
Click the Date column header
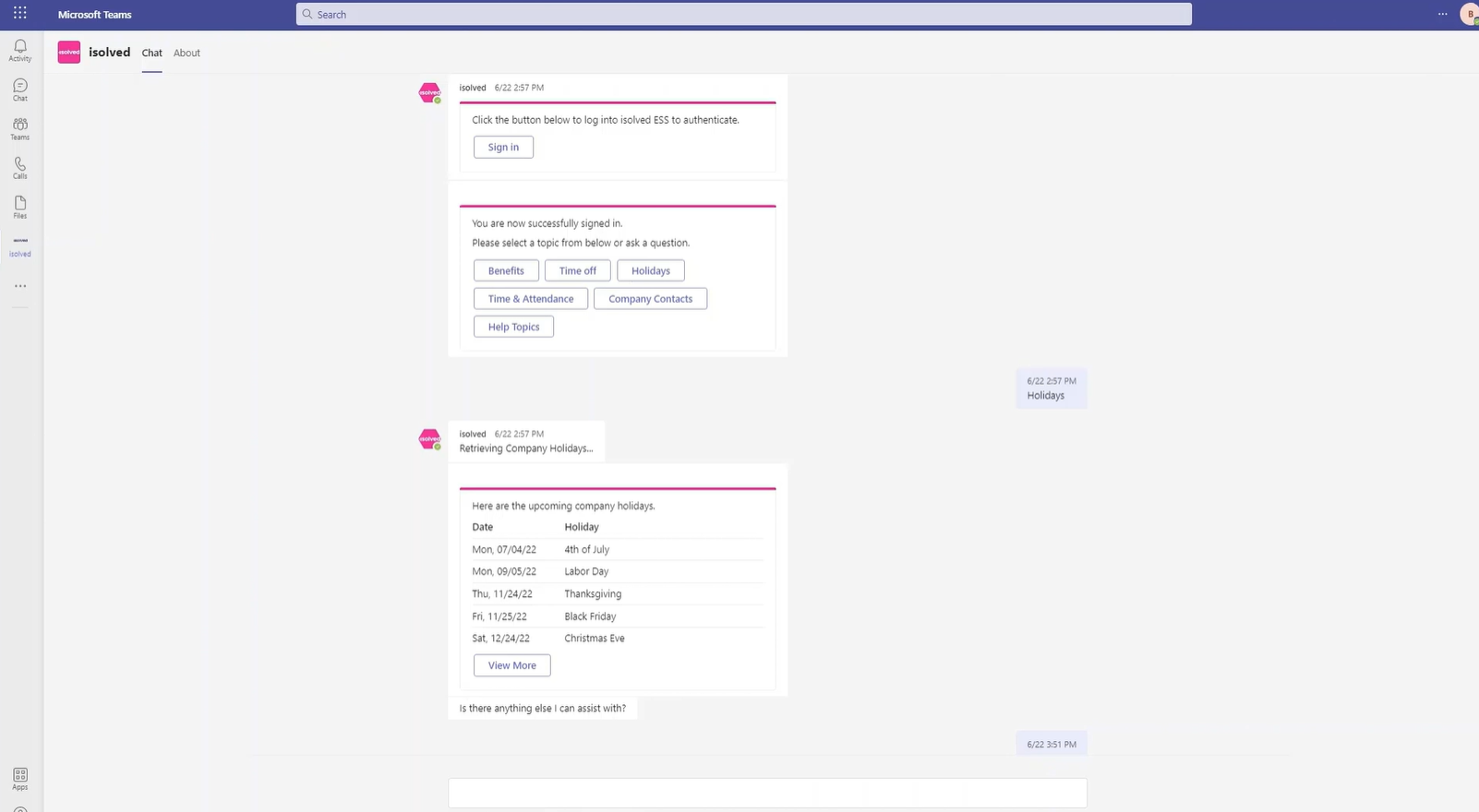tap(482, 527)
